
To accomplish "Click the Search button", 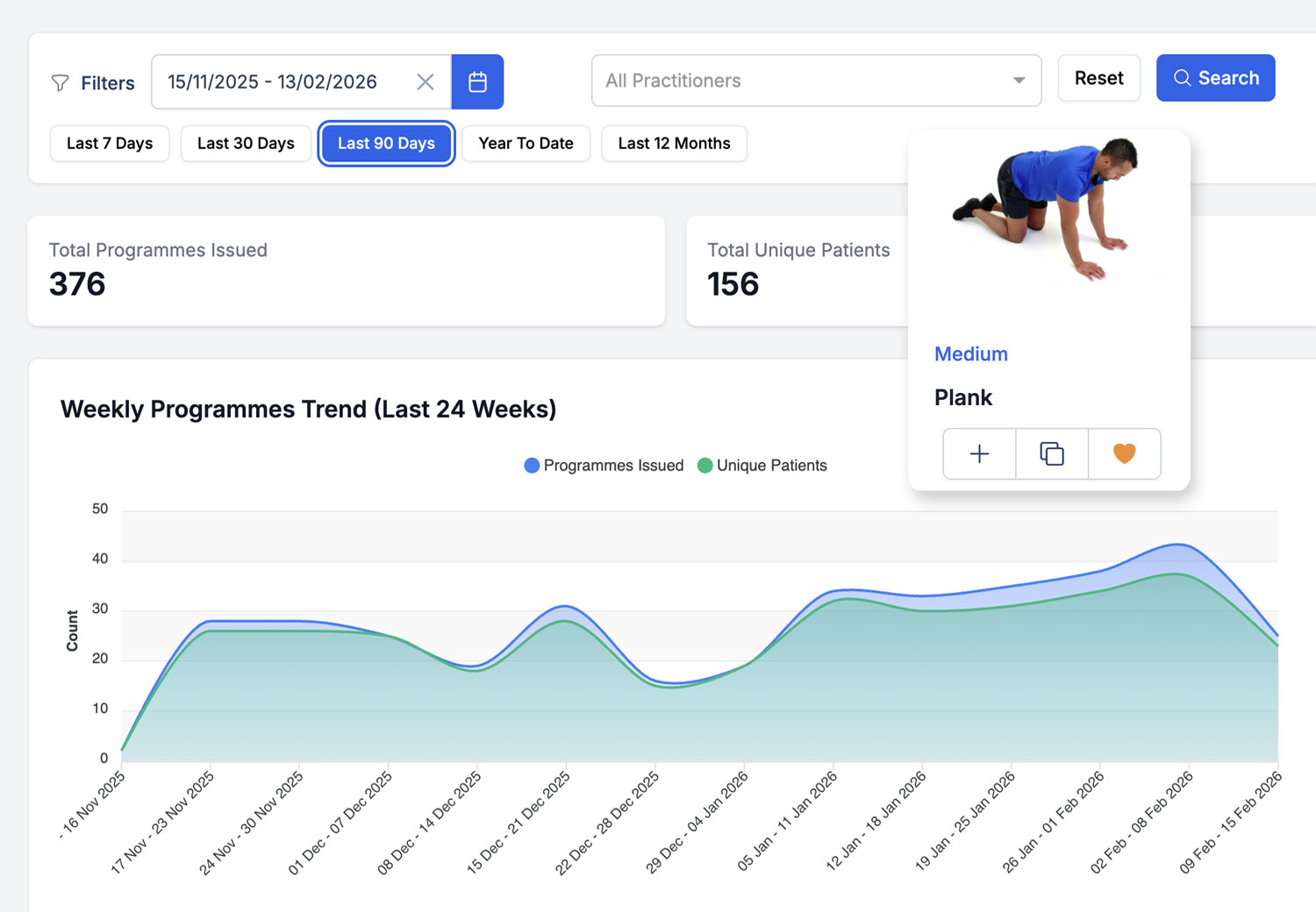I will coord(1215,77).
